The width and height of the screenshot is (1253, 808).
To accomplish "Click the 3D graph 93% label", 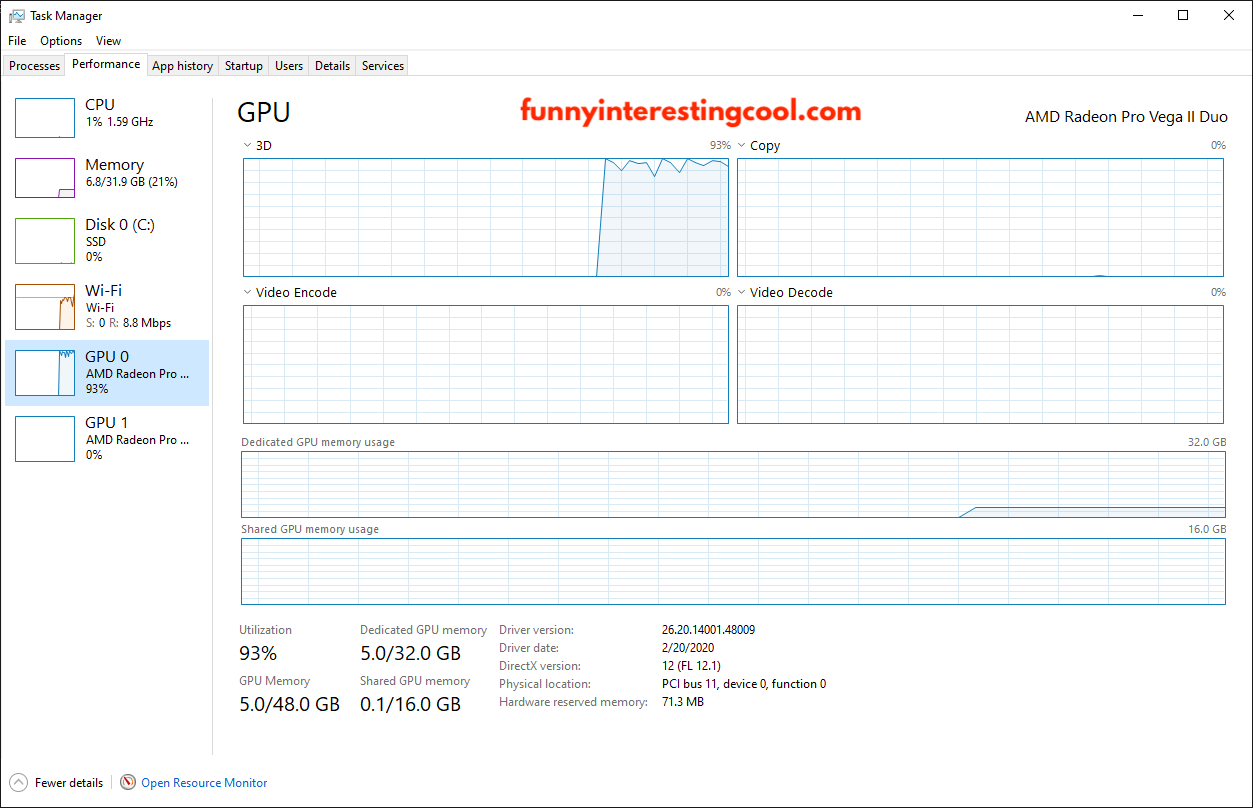I will pos(720,146).
